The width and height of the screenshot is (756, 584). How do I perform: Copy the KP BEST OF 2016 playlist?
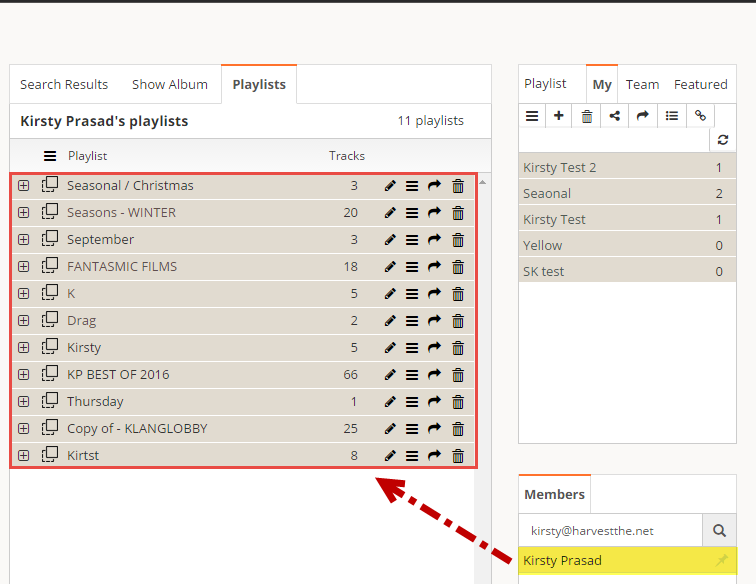pyautogui.click(x=50, y=374)
